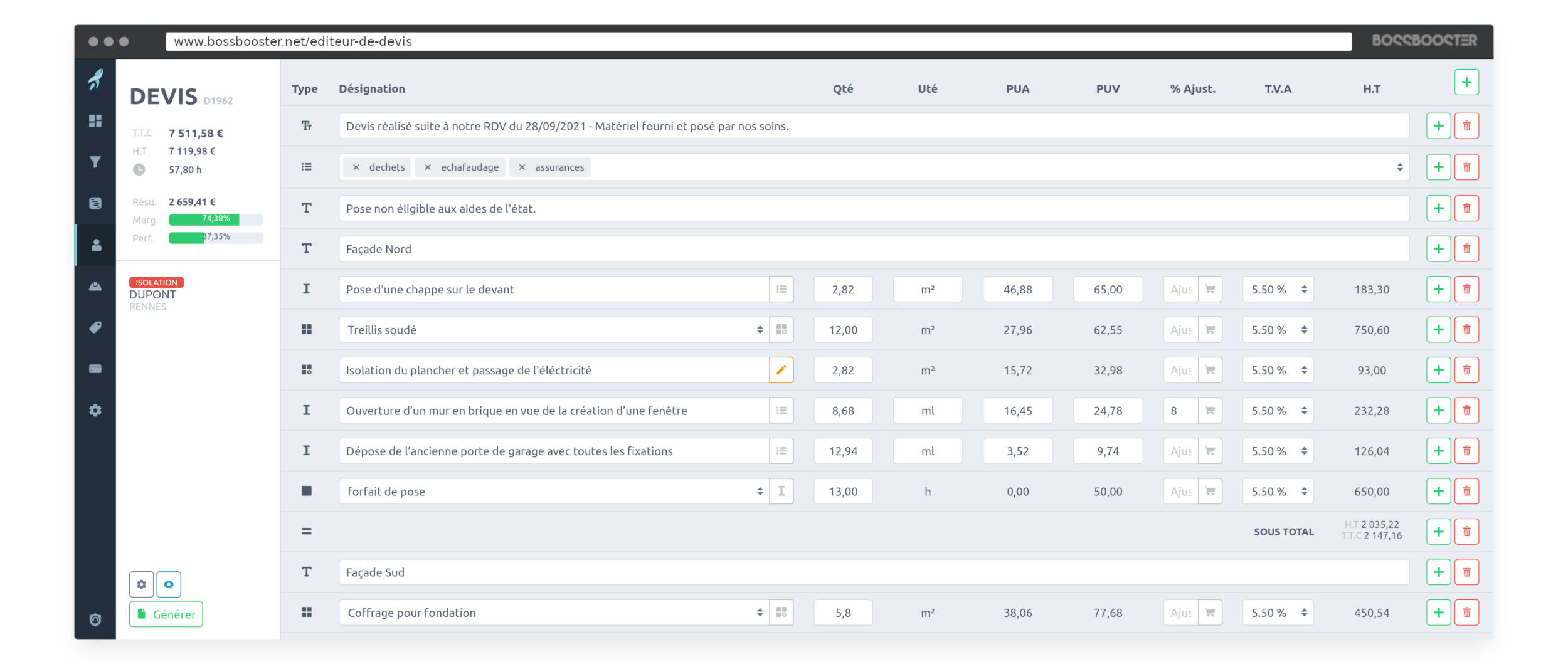Click the '% Ajust.' column header
The image size is (1568, 664).
point(1192,89)
